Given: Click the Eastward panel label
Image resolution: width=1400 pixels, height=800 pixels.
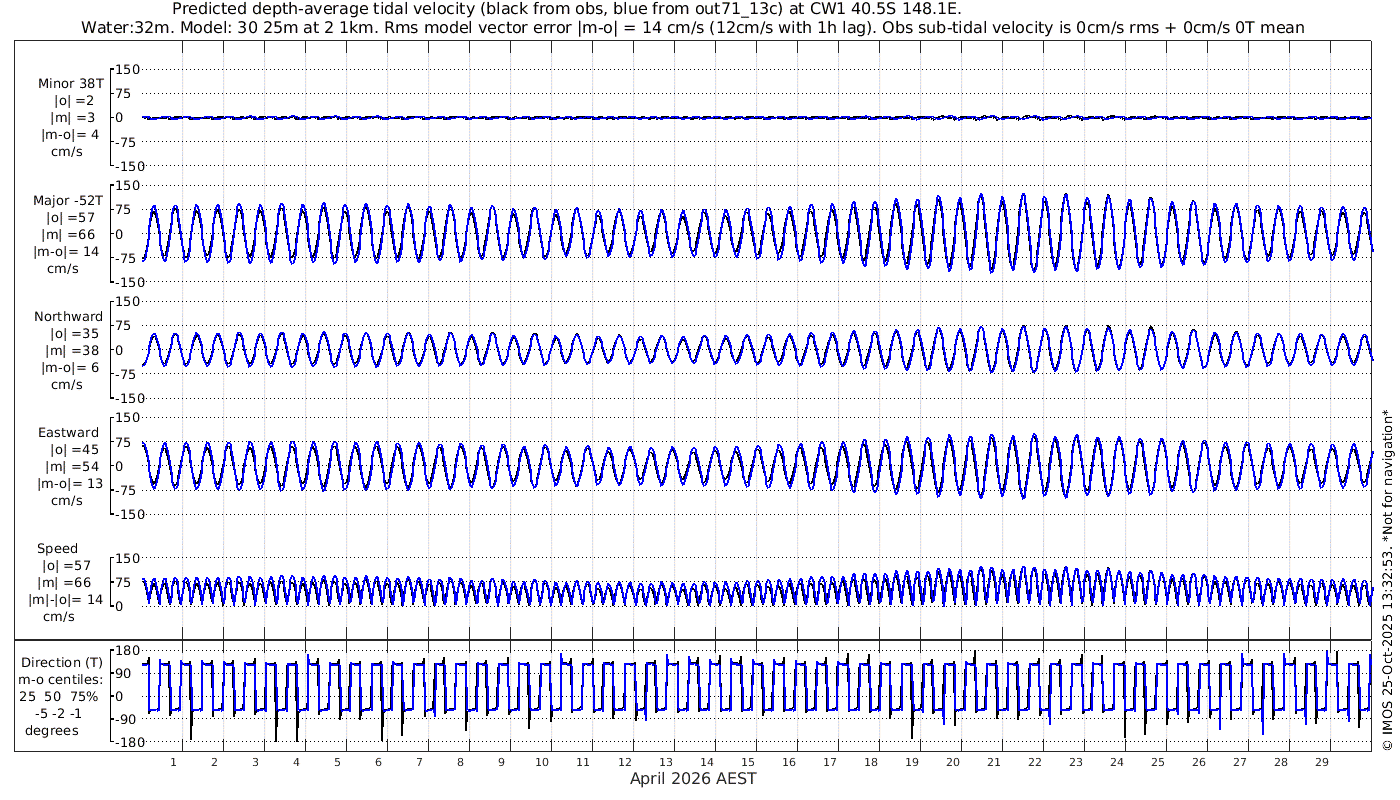Looking at the screenshot, I should pyautogui.click(x=68, y=433).
